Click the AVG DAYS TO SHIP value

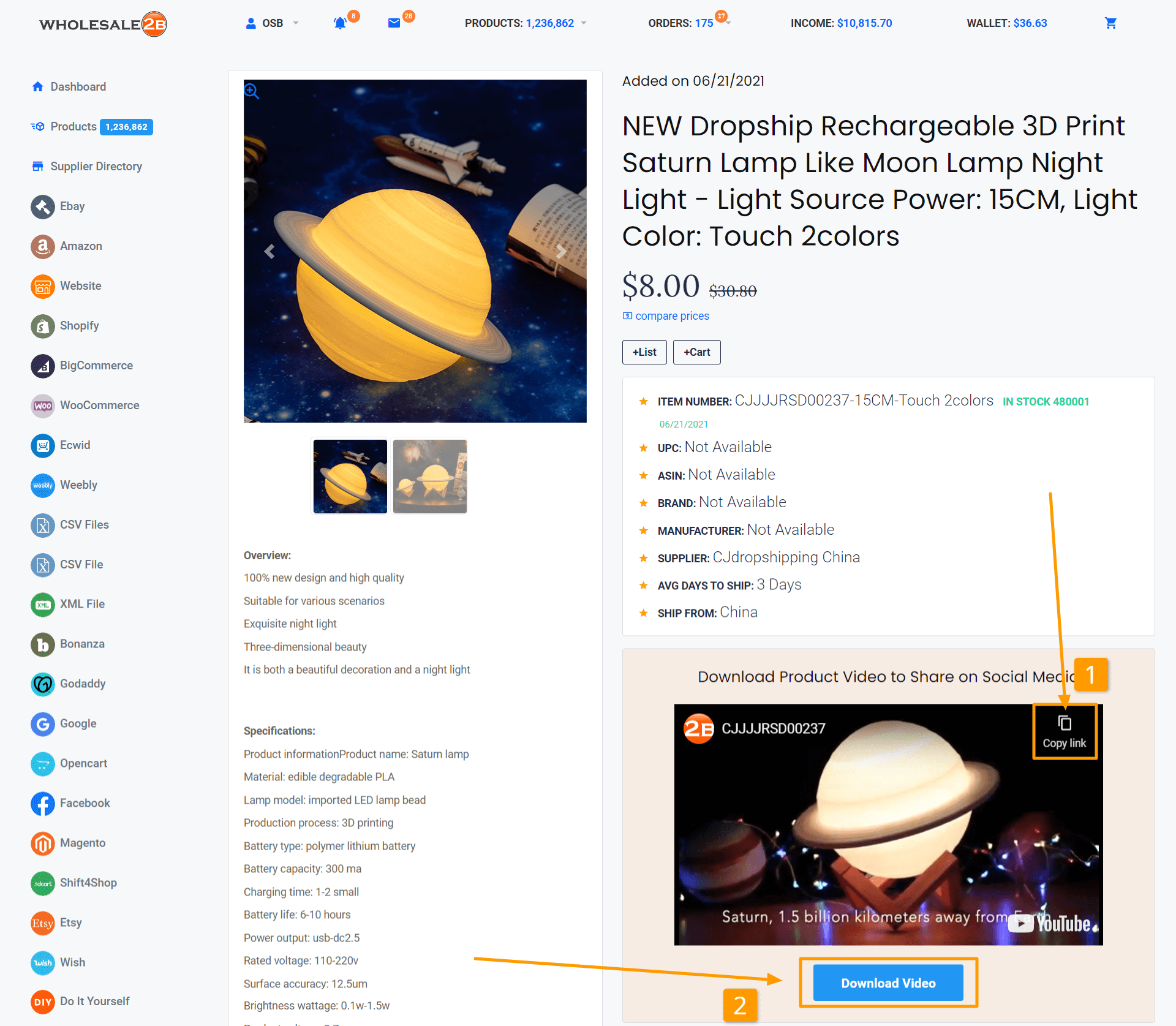point(779,585)
